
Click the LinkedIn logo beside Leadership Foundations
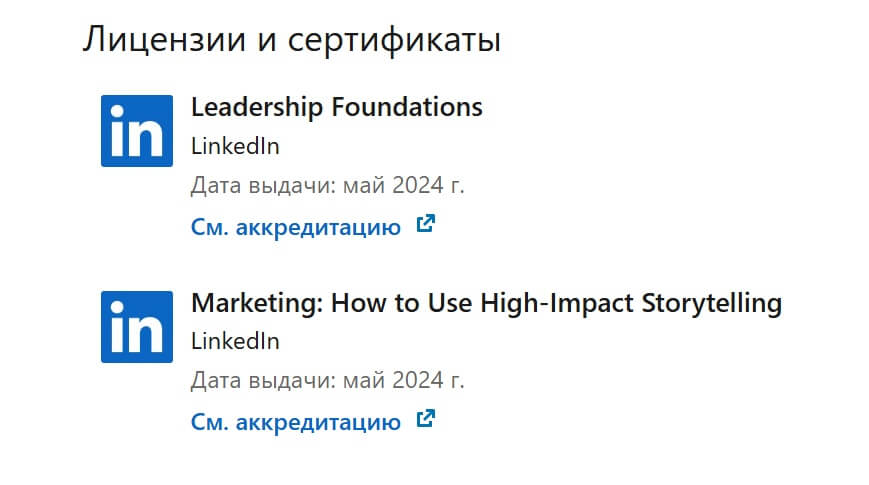pyautogui.click(x=137, y=131)
